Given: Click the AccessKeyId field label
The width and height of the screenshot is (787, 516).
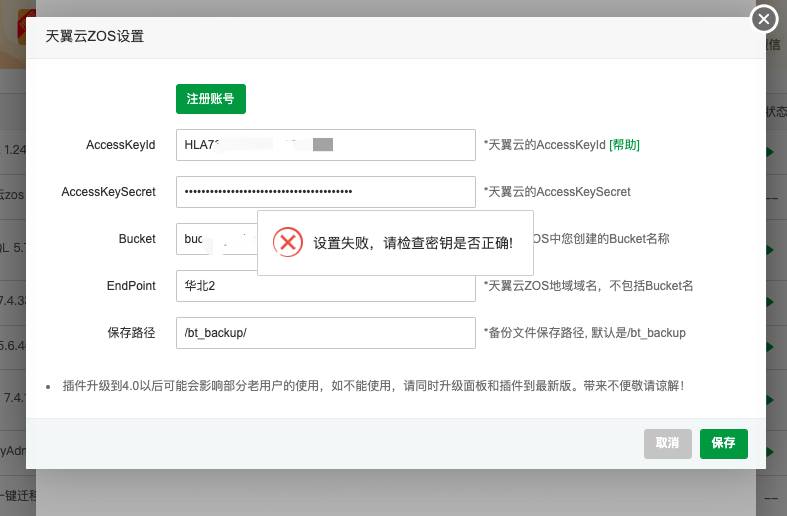Looking at the screenshot, I should (x=120, y=145).
